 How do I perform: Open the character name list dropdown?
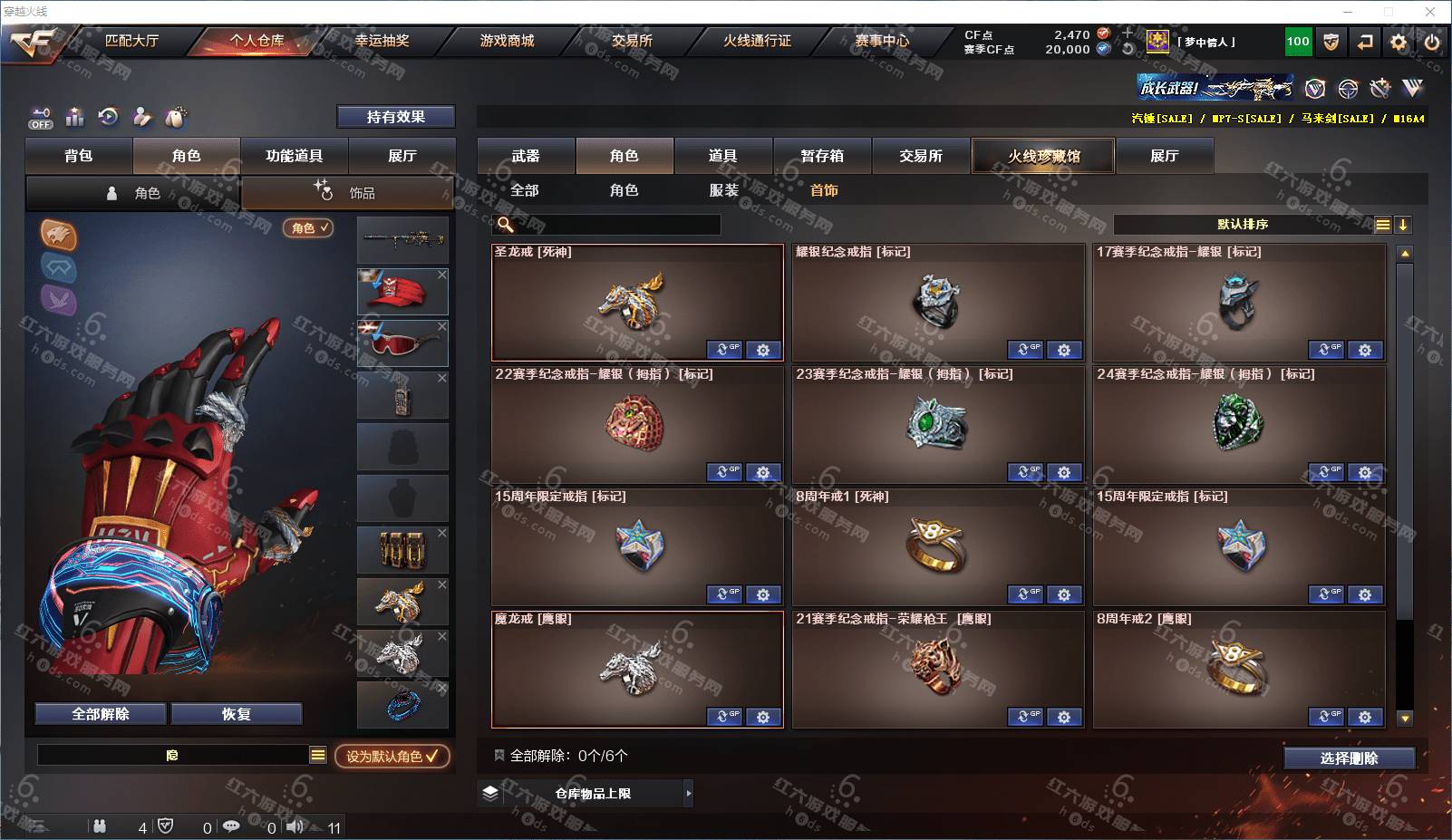(x=318, y=755)
